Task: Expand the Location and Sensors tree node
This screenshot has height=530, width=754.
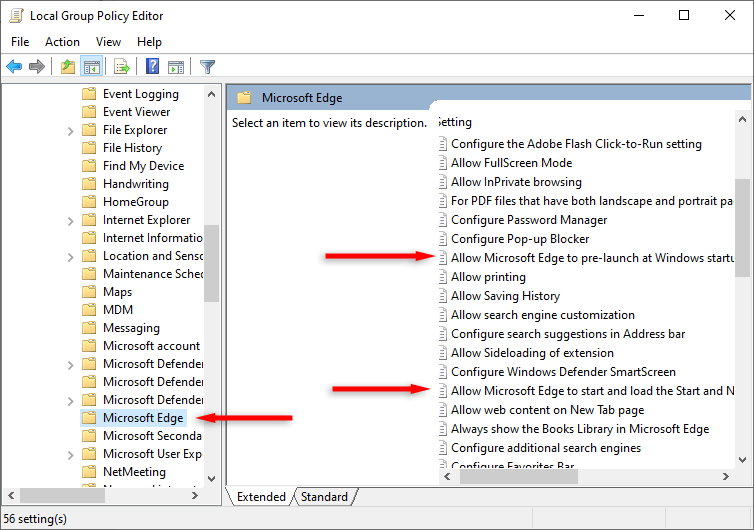Action: (71, 257)
